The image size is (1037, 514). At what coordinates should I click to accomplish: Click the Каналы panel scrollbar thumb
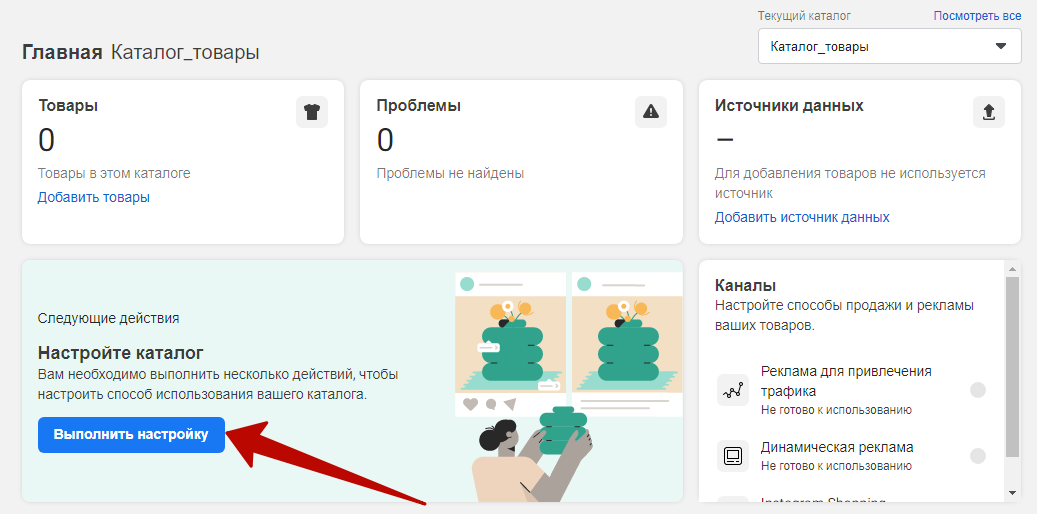(x=1012, y=365)
